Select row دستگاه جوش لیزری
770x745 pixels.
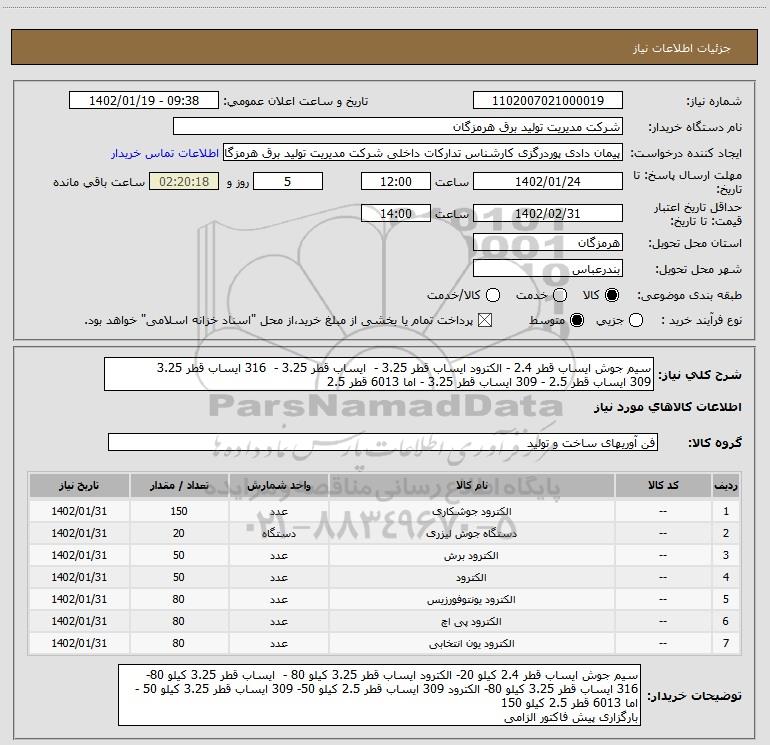pyautogui.click(x=385, y=533)
